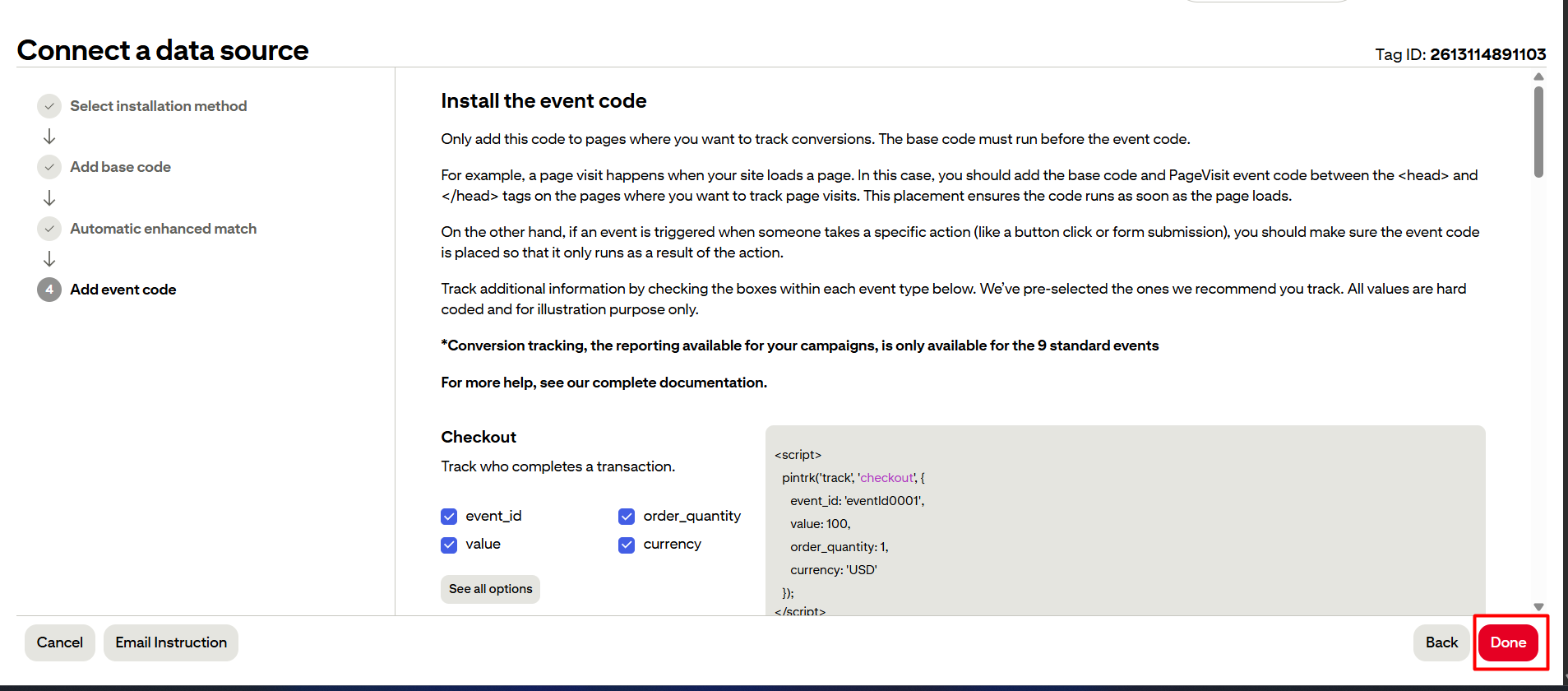Jump to Automatic enhanced match step
The width and height of the screenshot is (1568, 691).
point(163,229)
